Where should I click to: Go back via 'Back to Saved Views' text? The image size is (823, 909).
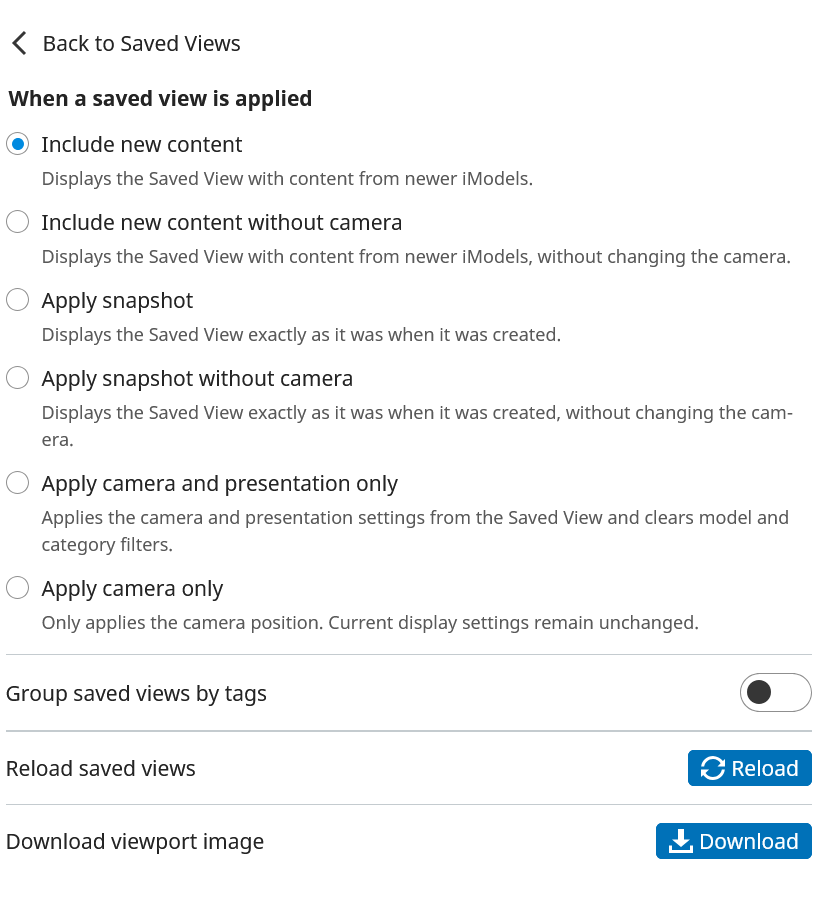[141, 43]
